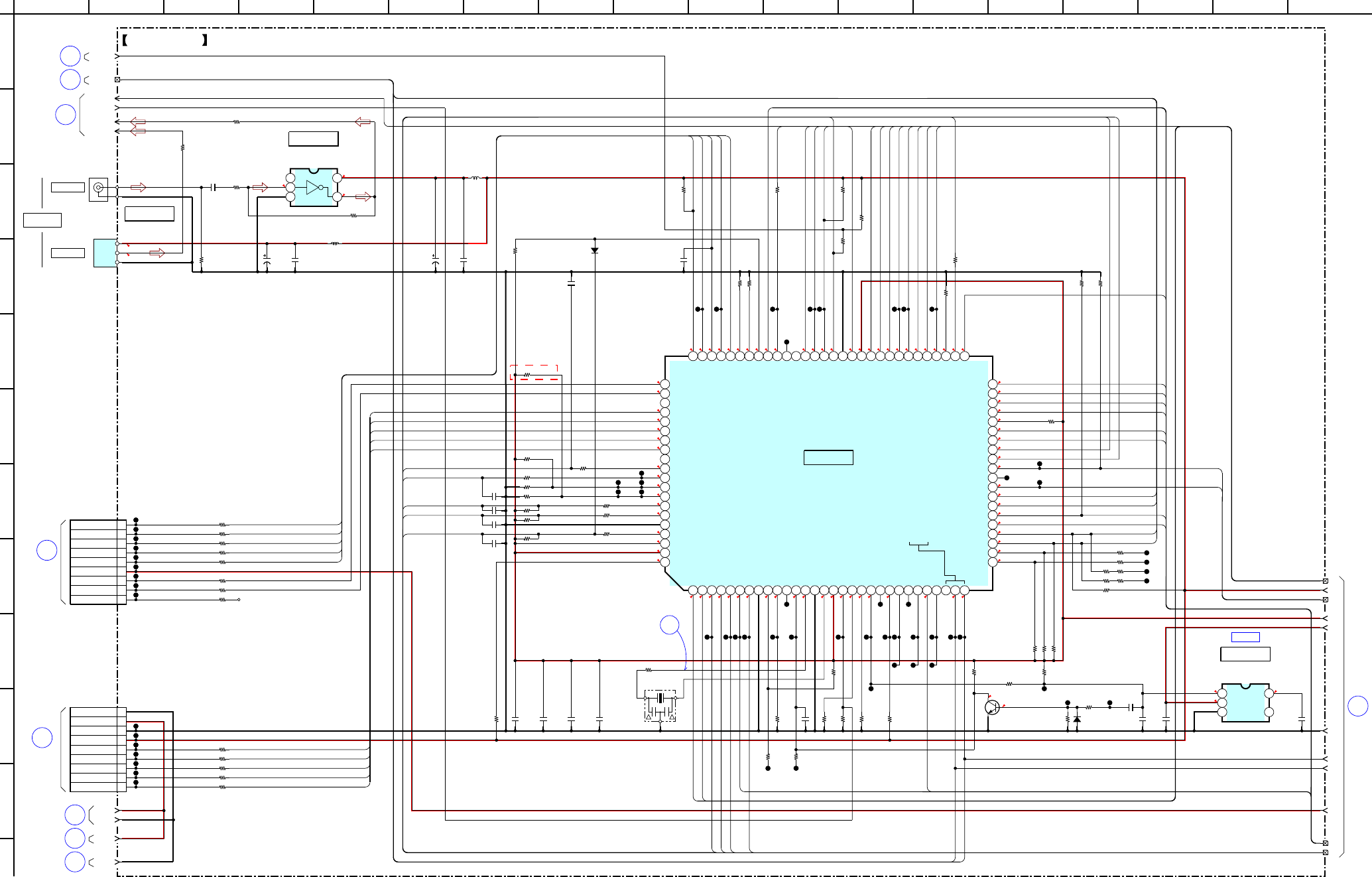
Task: Click the crossed-box terminal at the top left
Action: tap(117, 80)
